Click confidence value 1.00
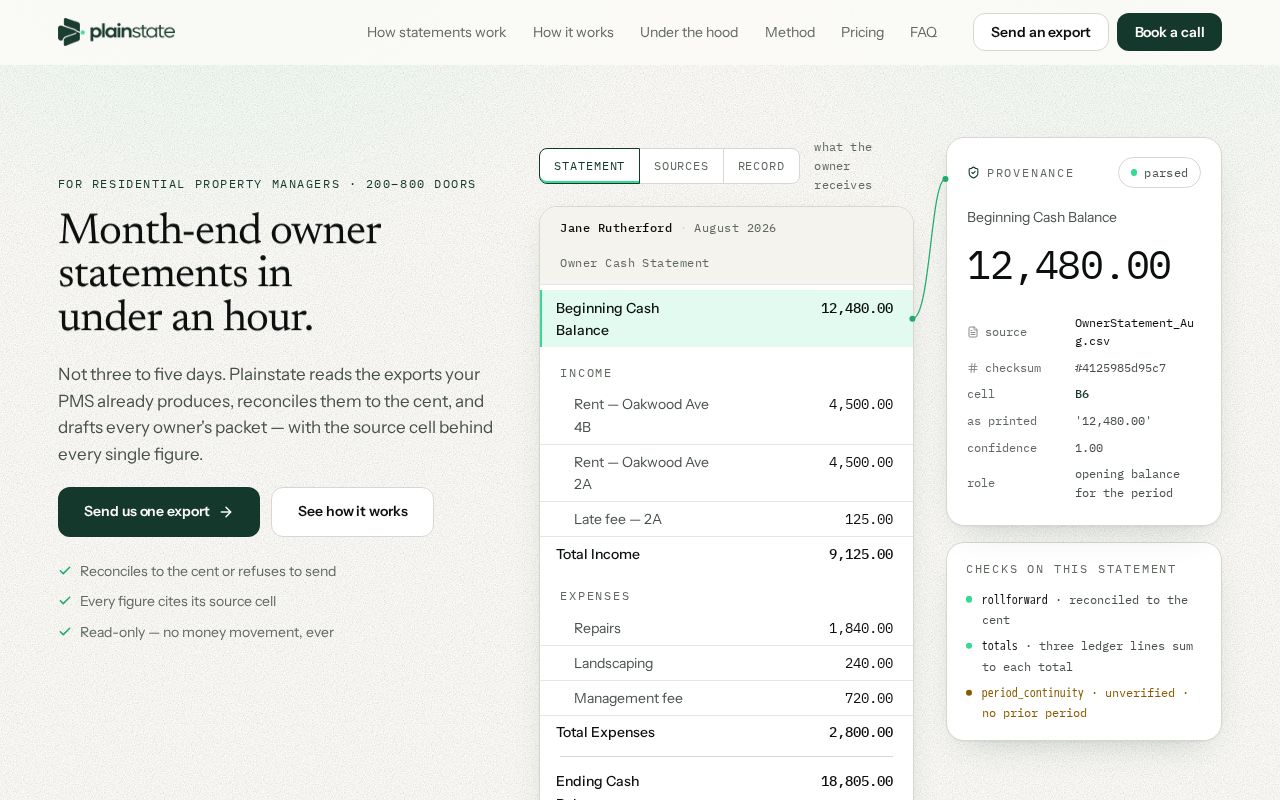The width and height of the screenshot is (1280, 800). [1089, 448]
